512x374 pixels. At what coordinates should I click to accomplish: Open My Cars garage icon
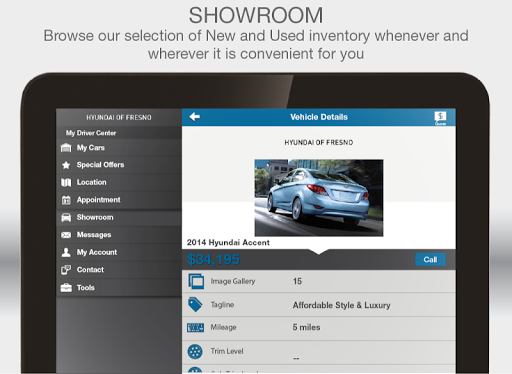click(x=66, y=148)
